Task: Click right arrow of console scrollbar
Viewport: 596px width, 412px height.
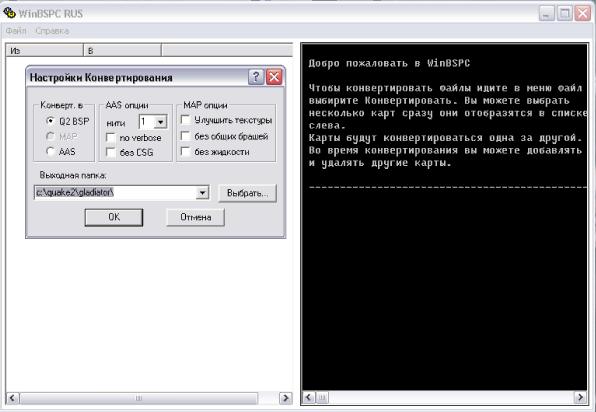Action: click(x=580, y=398)
